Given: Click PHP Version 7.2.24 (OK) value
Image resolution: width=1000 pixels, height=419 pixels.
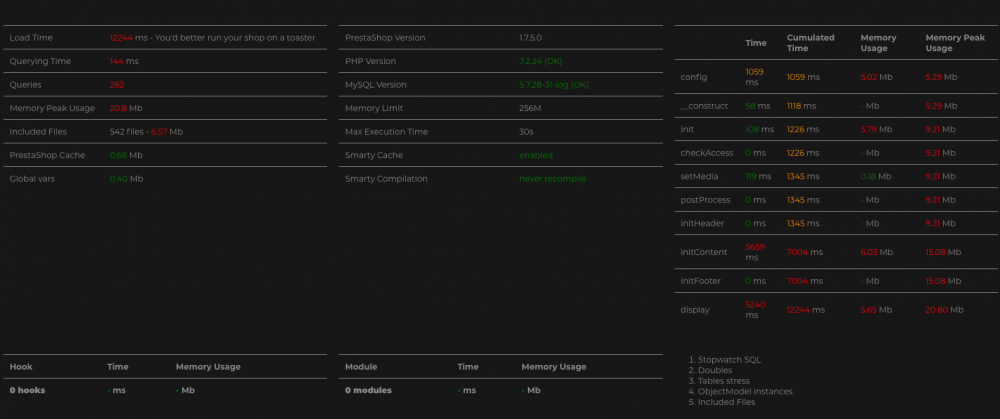Looking at the screenshot, I should [x=541, y=61].
